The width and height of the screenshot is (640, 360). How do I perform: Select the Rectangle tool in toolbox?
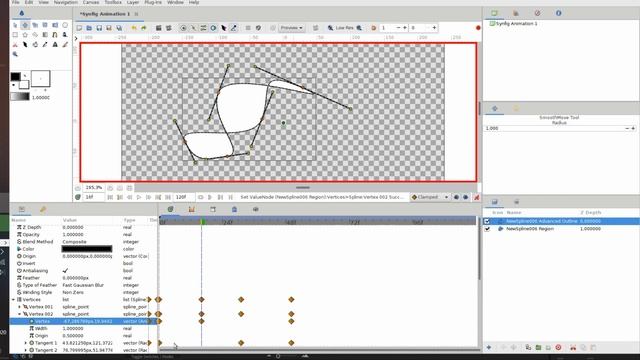click(15, 35)
